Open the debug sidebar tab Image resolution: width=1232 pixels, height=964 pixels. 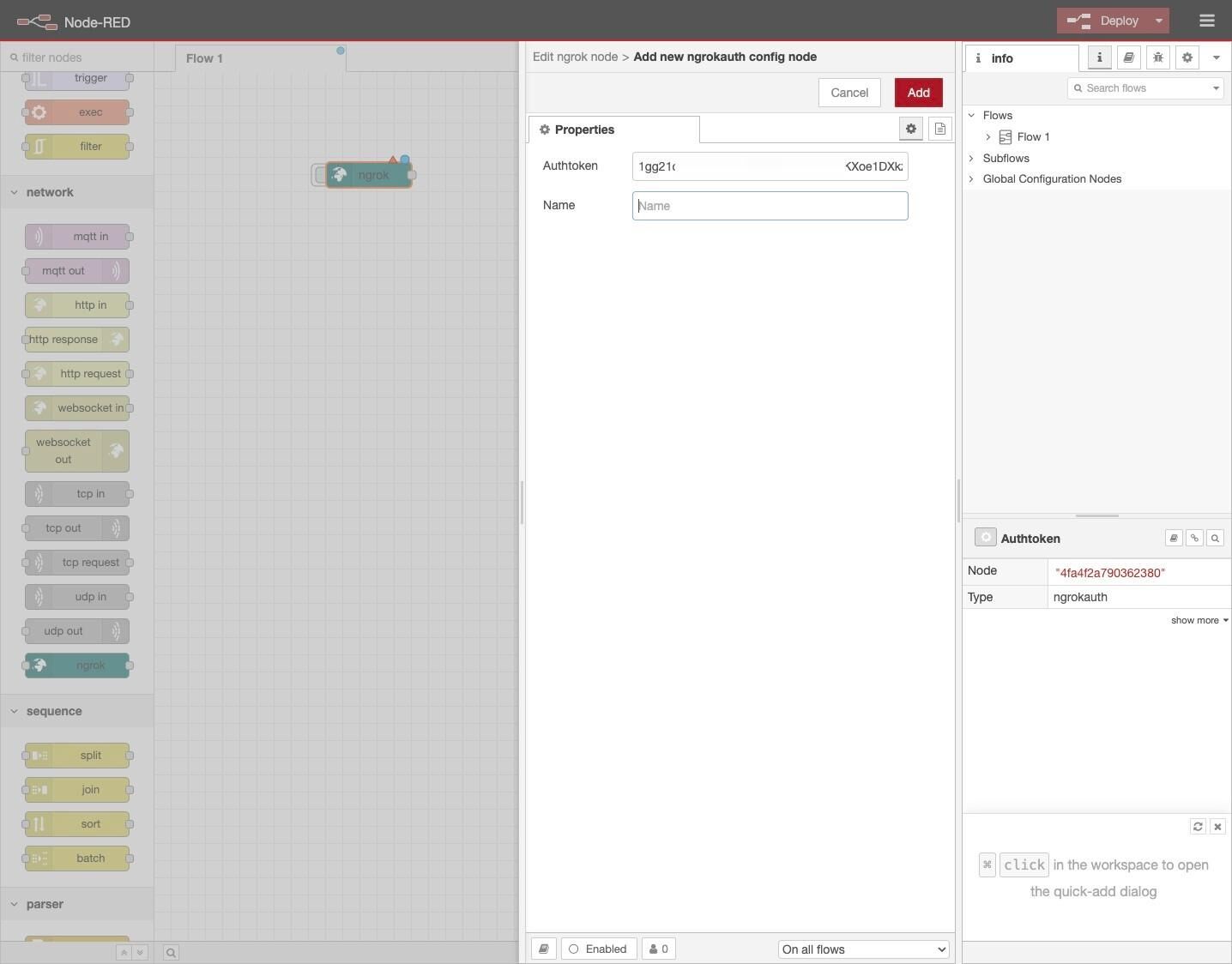[1158, 57]
